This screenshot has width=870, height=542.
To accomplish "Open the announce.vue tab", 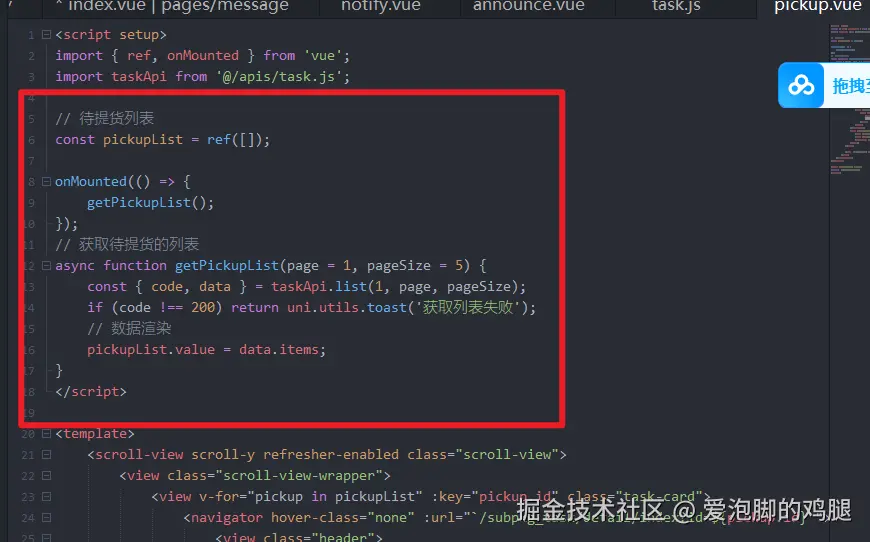I will 529,7.
